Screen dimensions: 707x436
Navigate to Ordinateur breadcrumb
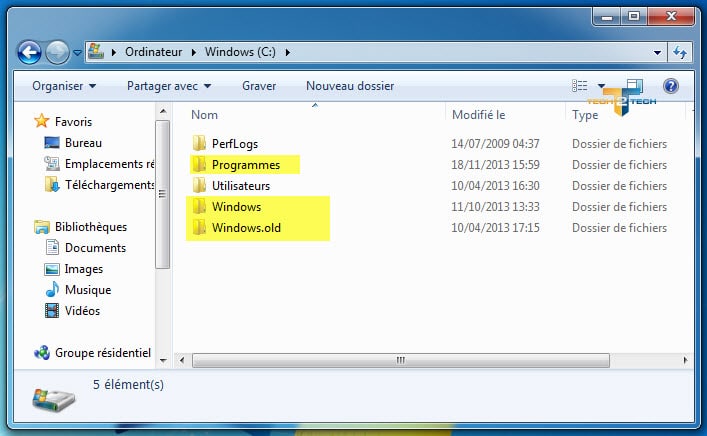point(153,52)
